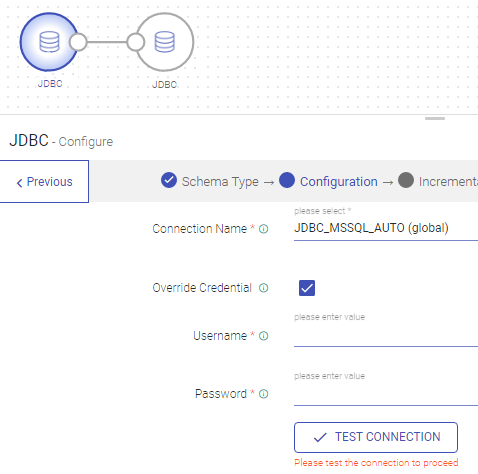Click the Previous button
Viewport: 478px width, 474px height.
click(x=44, y=181)
